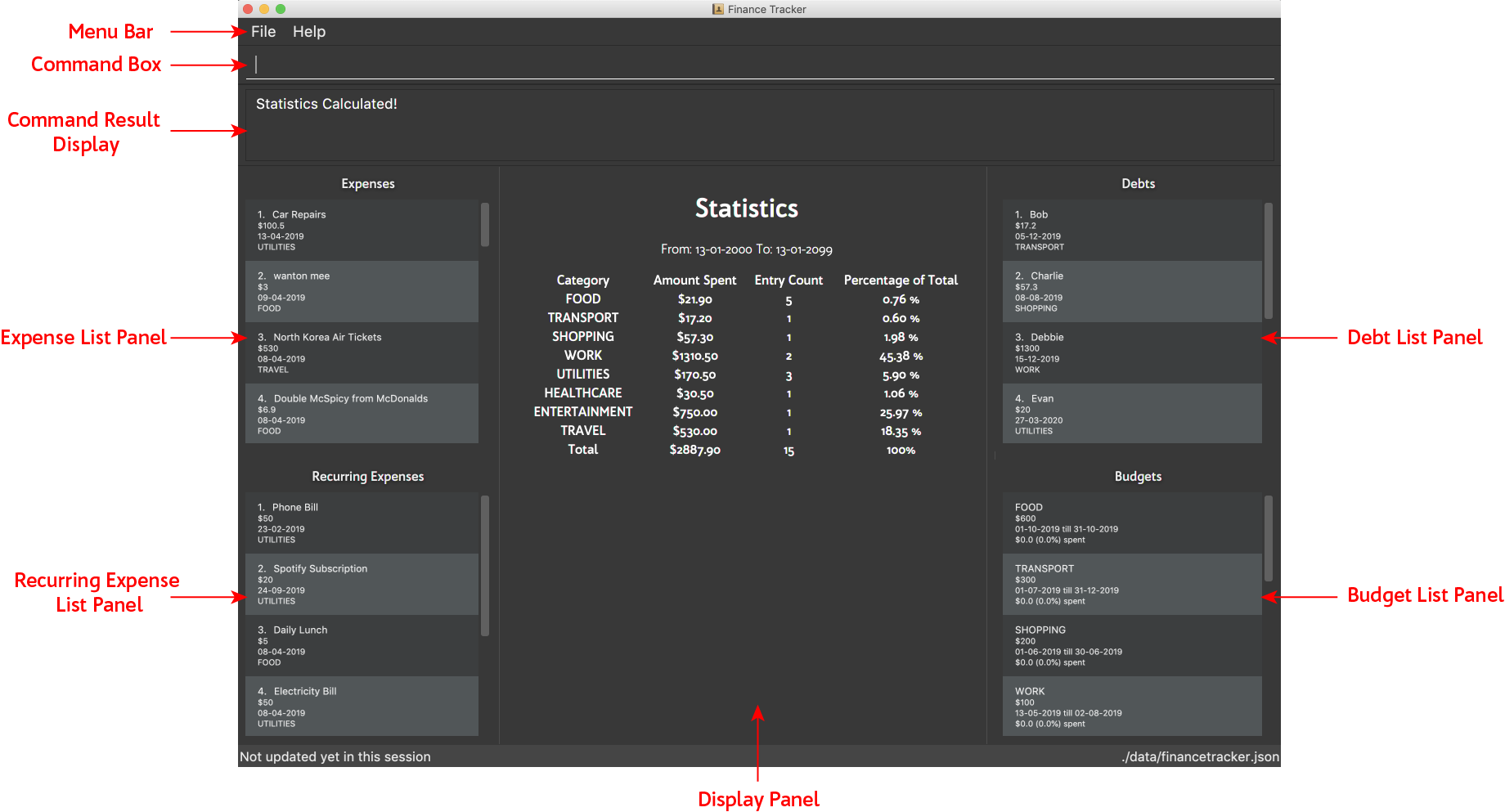1505x812 pixels.
Task: Select the TRANSPORT budget card
Action: click(1132, 584)
